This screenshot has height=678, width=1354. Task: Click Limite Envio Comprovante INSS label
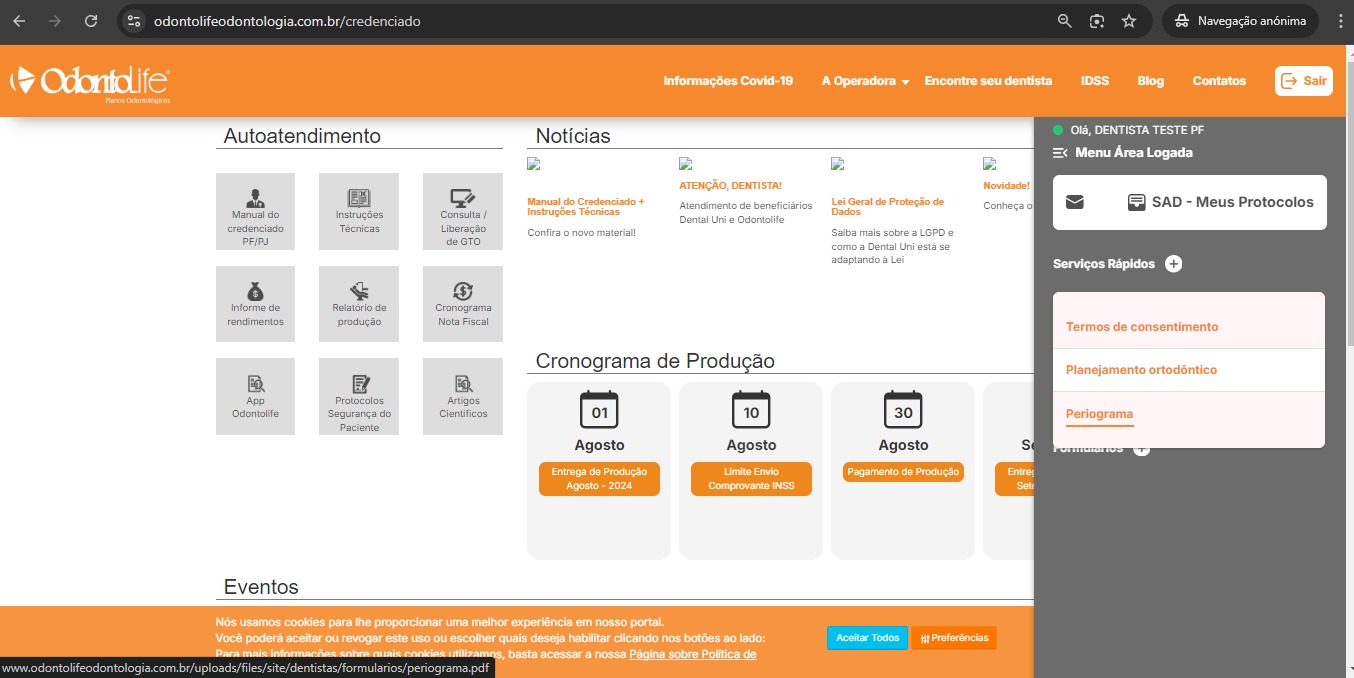(x=751, y=479)
